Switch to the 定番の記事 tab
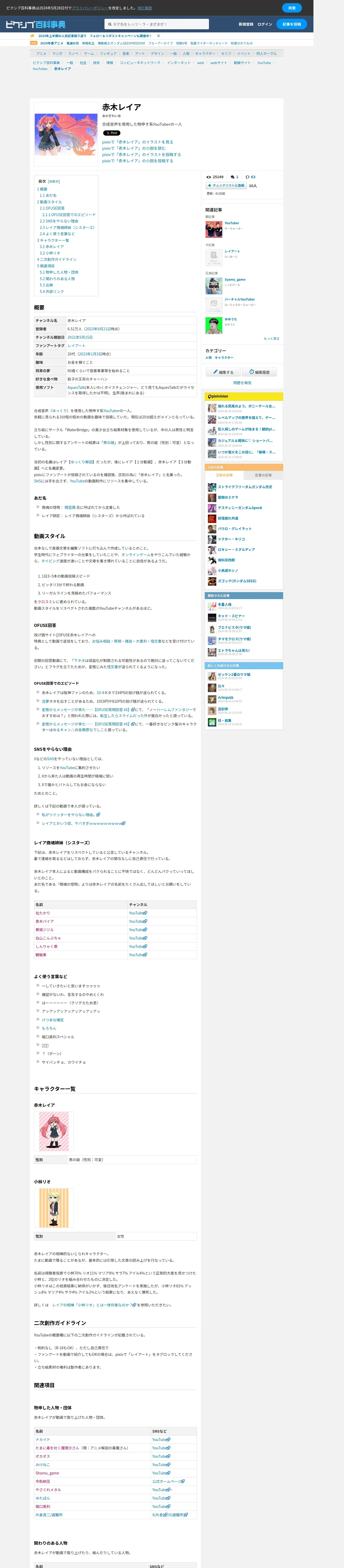Screen dimensions: 344x1568 pos(263,475)
